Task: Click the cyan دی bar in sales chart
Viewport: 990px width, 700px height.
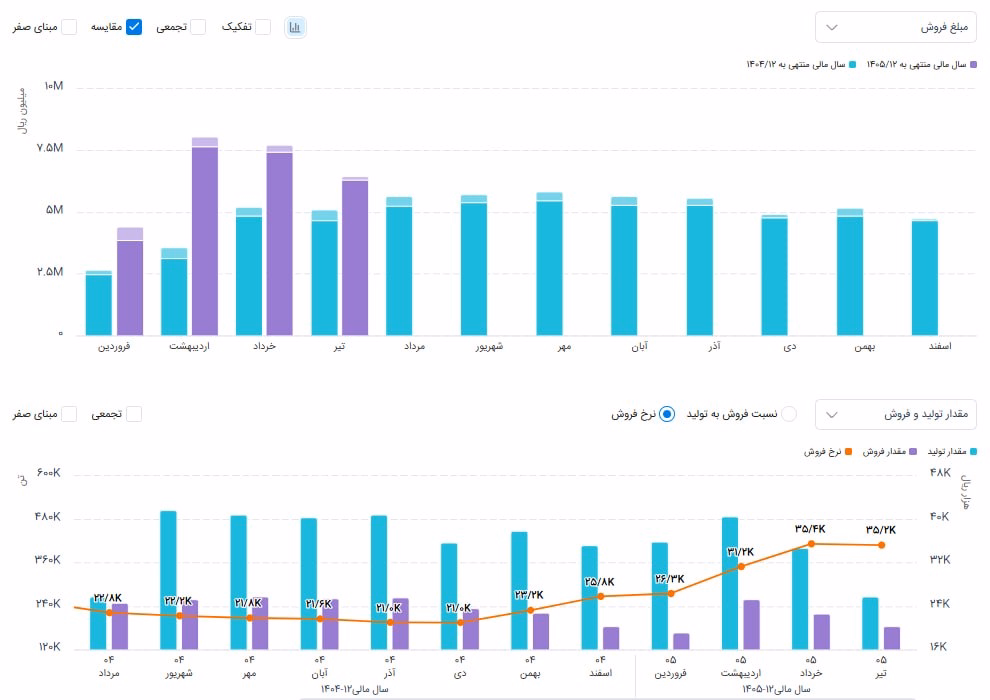Action: [x=774, y=275]
